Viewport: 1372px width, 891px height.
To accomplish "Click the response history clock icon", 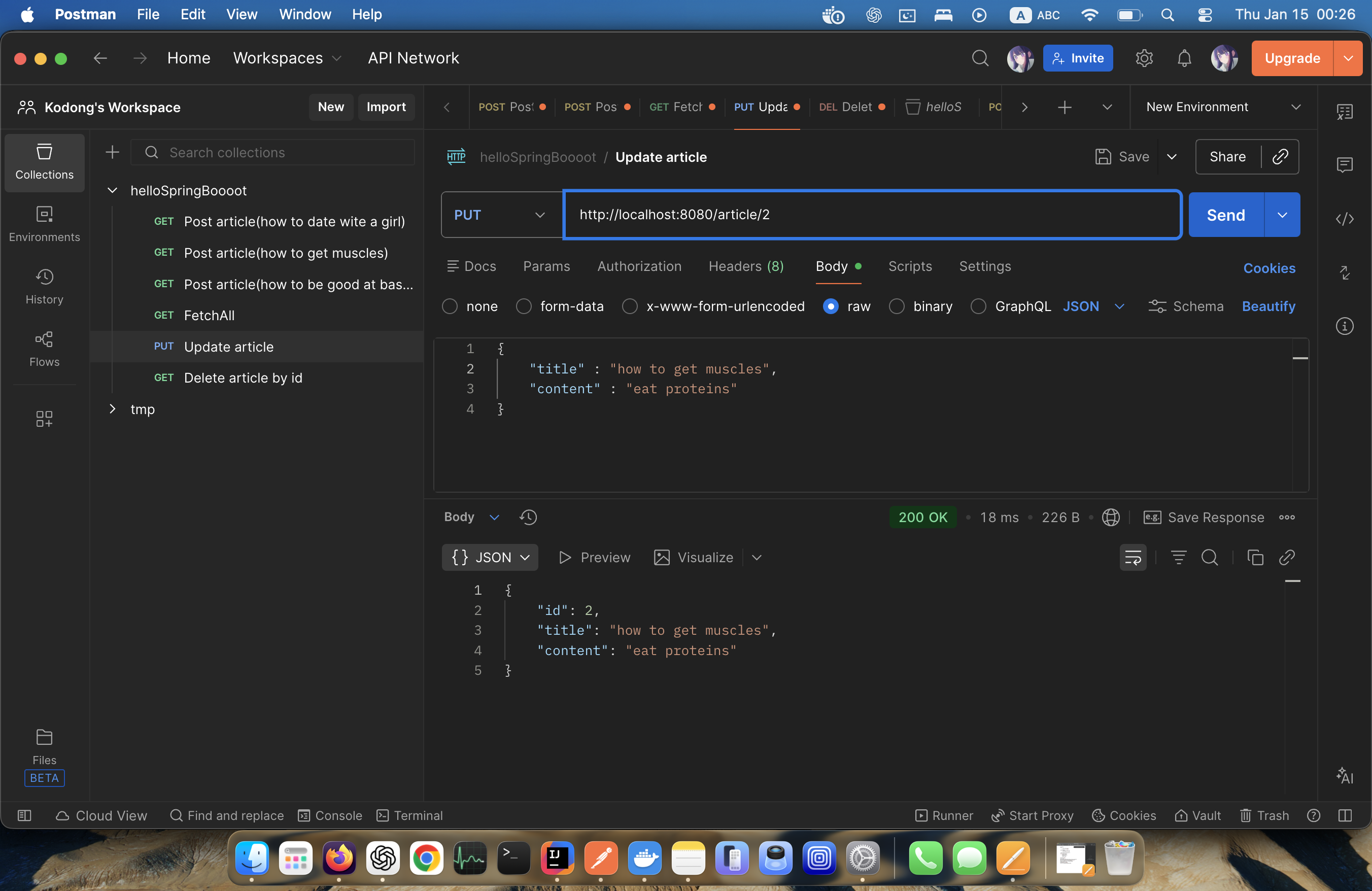I will click(528, 517).
